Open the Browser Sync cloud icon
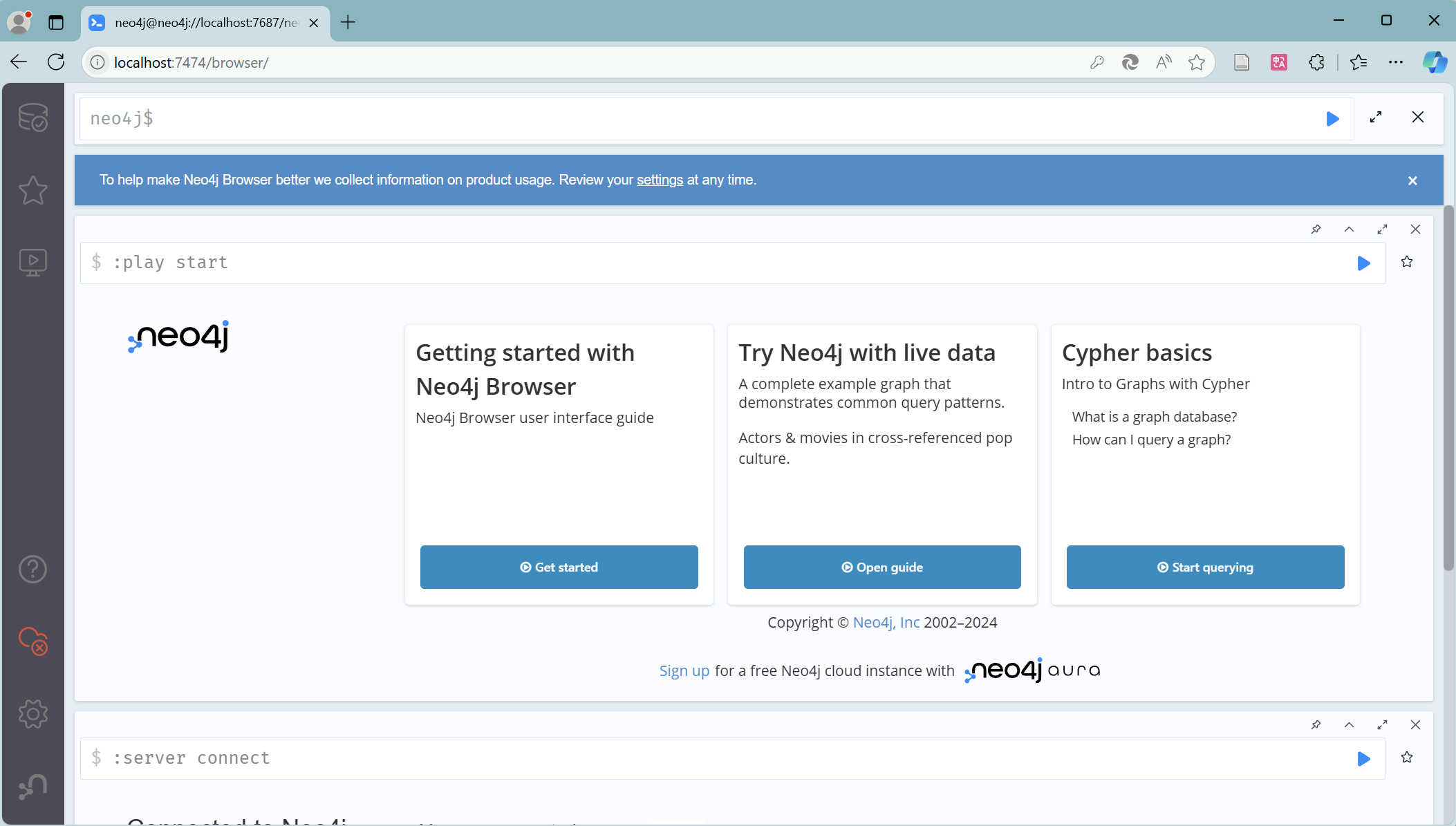The image size is (1456, 826). click(32, 641)
